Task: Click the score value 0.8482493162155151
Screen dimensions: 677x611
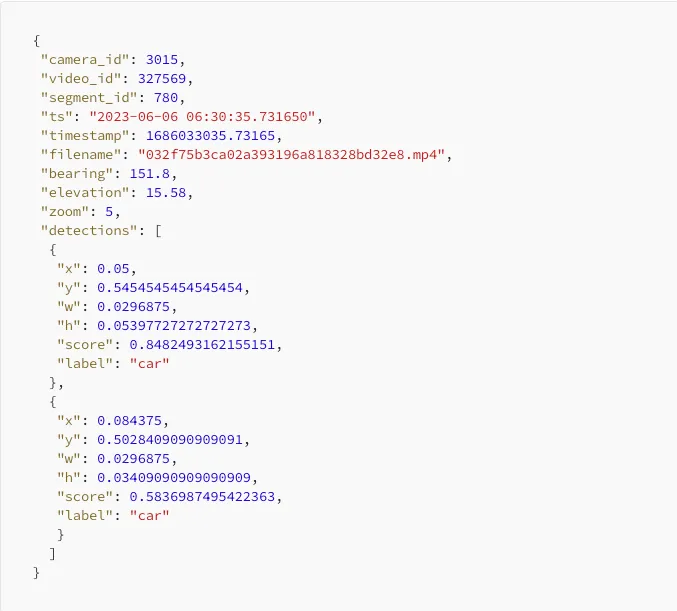Action: [202, 345]
